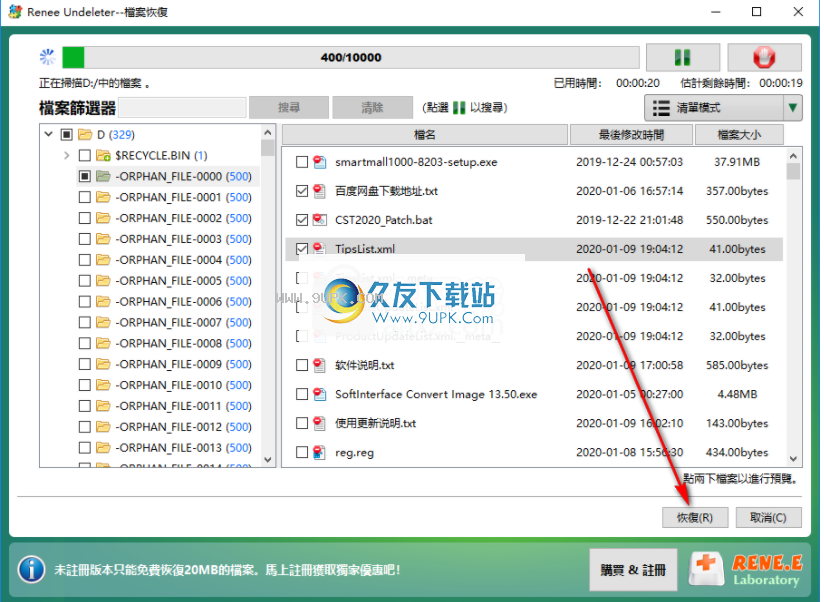Screen dimensions: 824x602
Task: Click the $RECYCLE.BIN folder icon
Action: point(104,155)
